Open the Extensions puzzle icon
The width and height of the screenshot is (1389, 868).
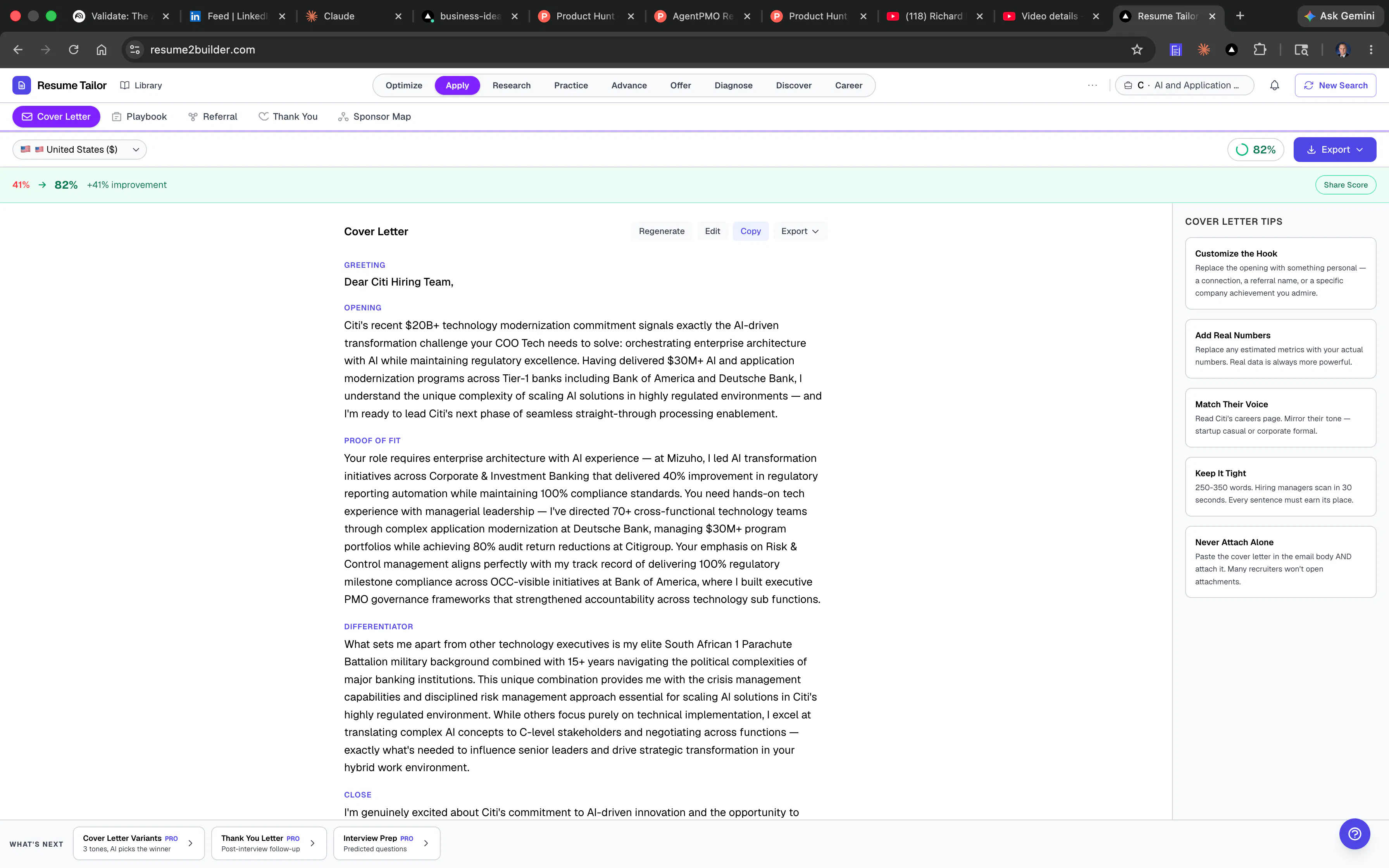1260,50
